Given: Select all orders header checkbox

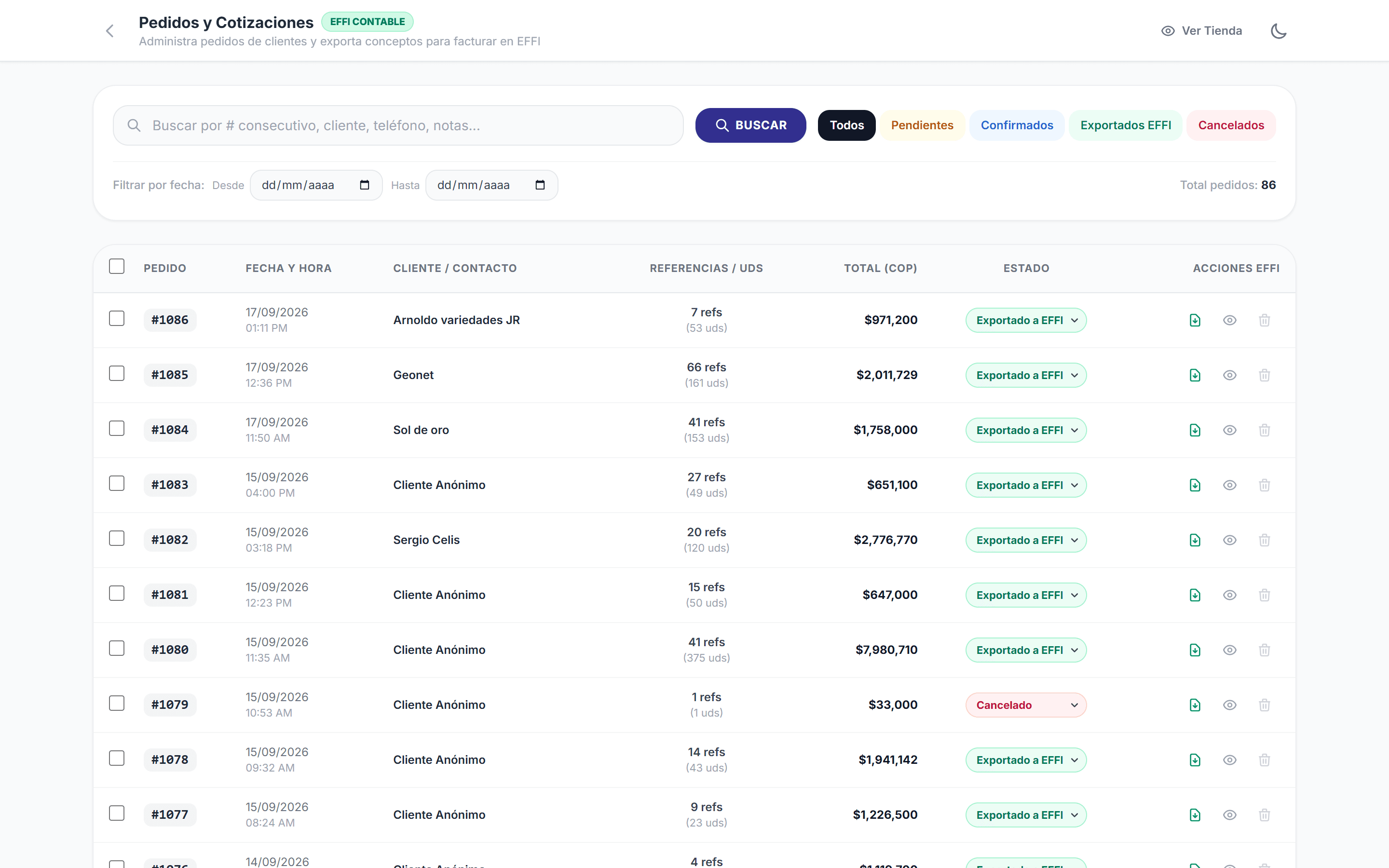Looking at the screenshot, I should pos(117,266).
